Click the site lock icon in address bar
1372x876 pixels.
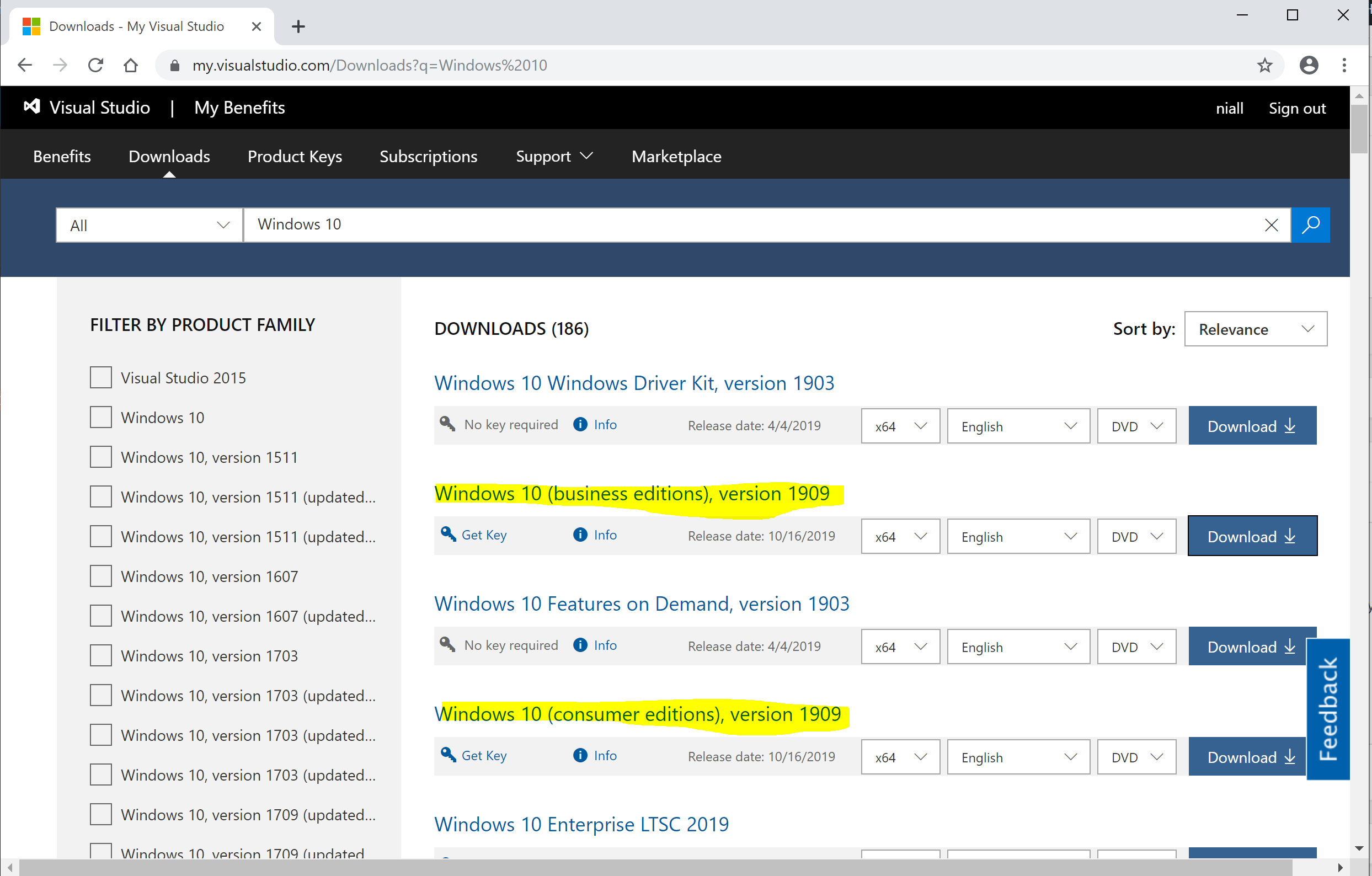(174, 66)
